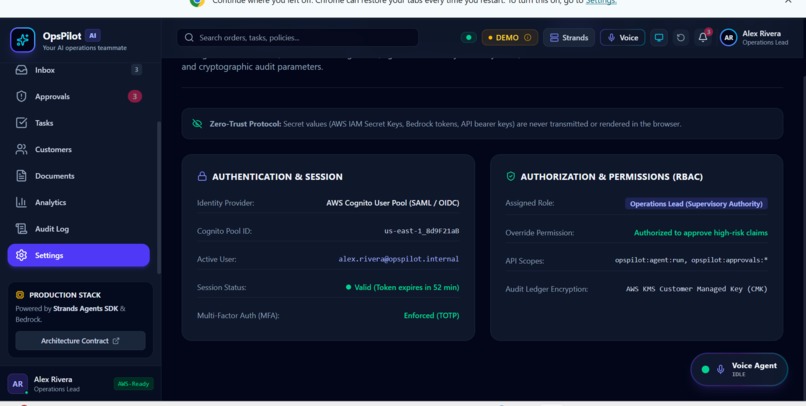
Task: Click the green status indicator pill
Action: point(468,38)
